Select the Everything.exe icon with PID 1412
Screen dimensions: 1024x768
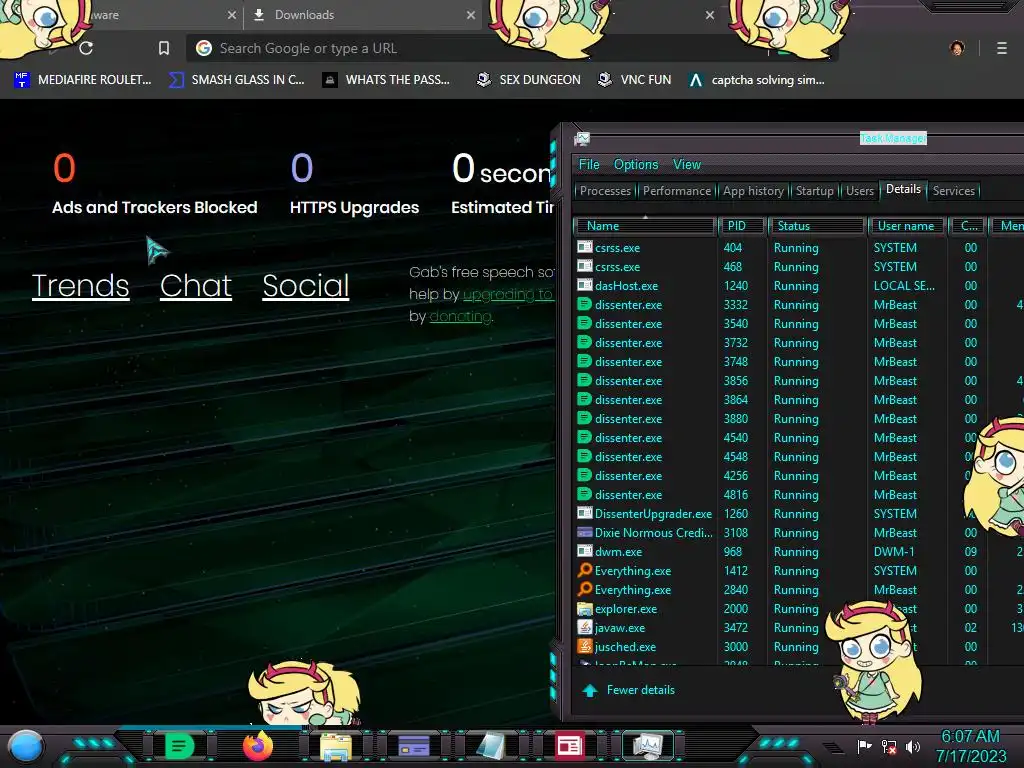(x=584, y=570)
